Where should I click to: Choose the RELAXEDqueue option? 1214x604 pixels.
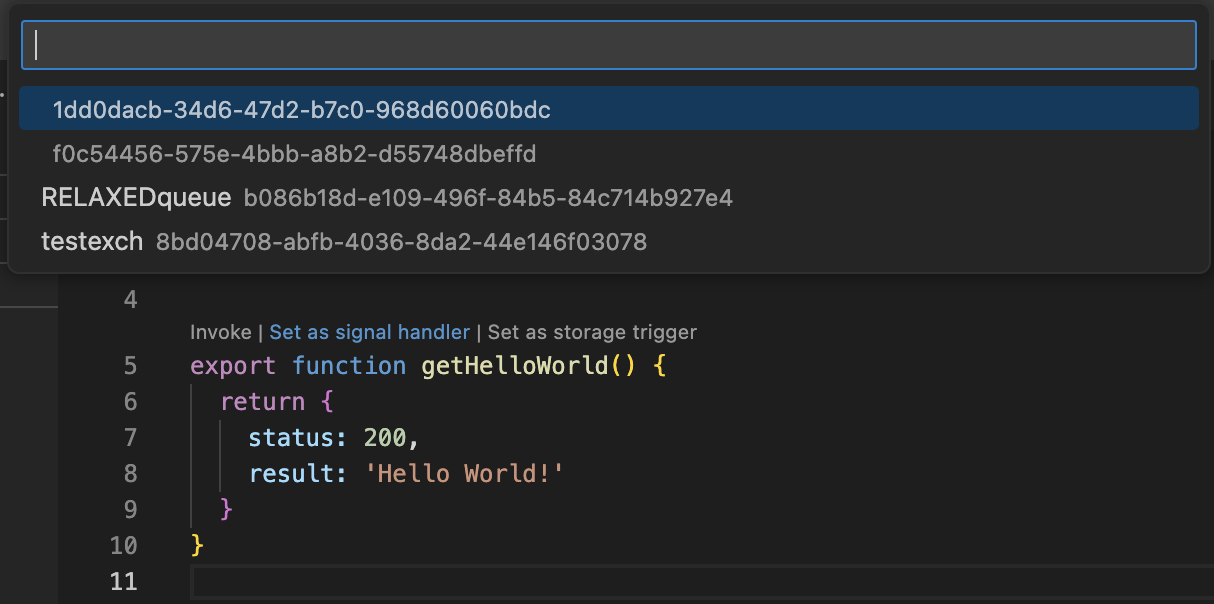coord(135,197)
